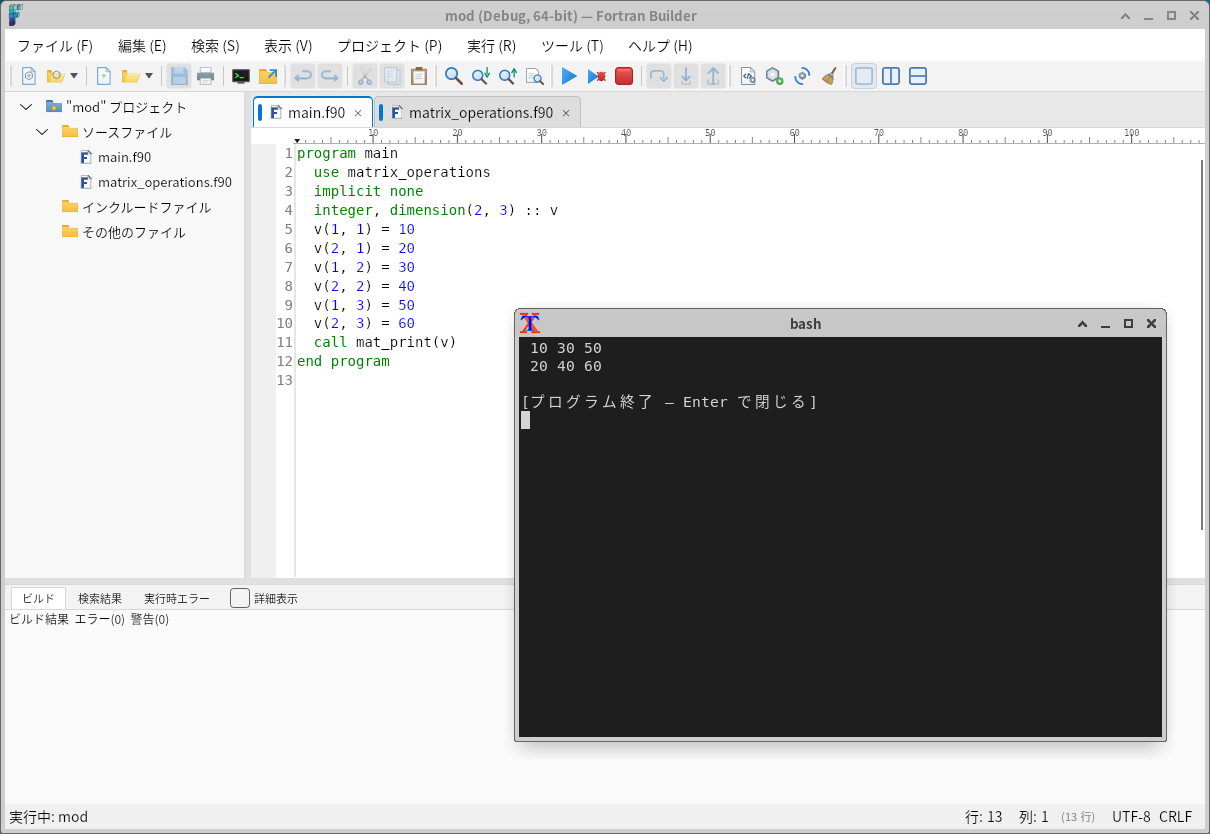
Task: Run the program with blue play icon
Action: pos(570,76)
